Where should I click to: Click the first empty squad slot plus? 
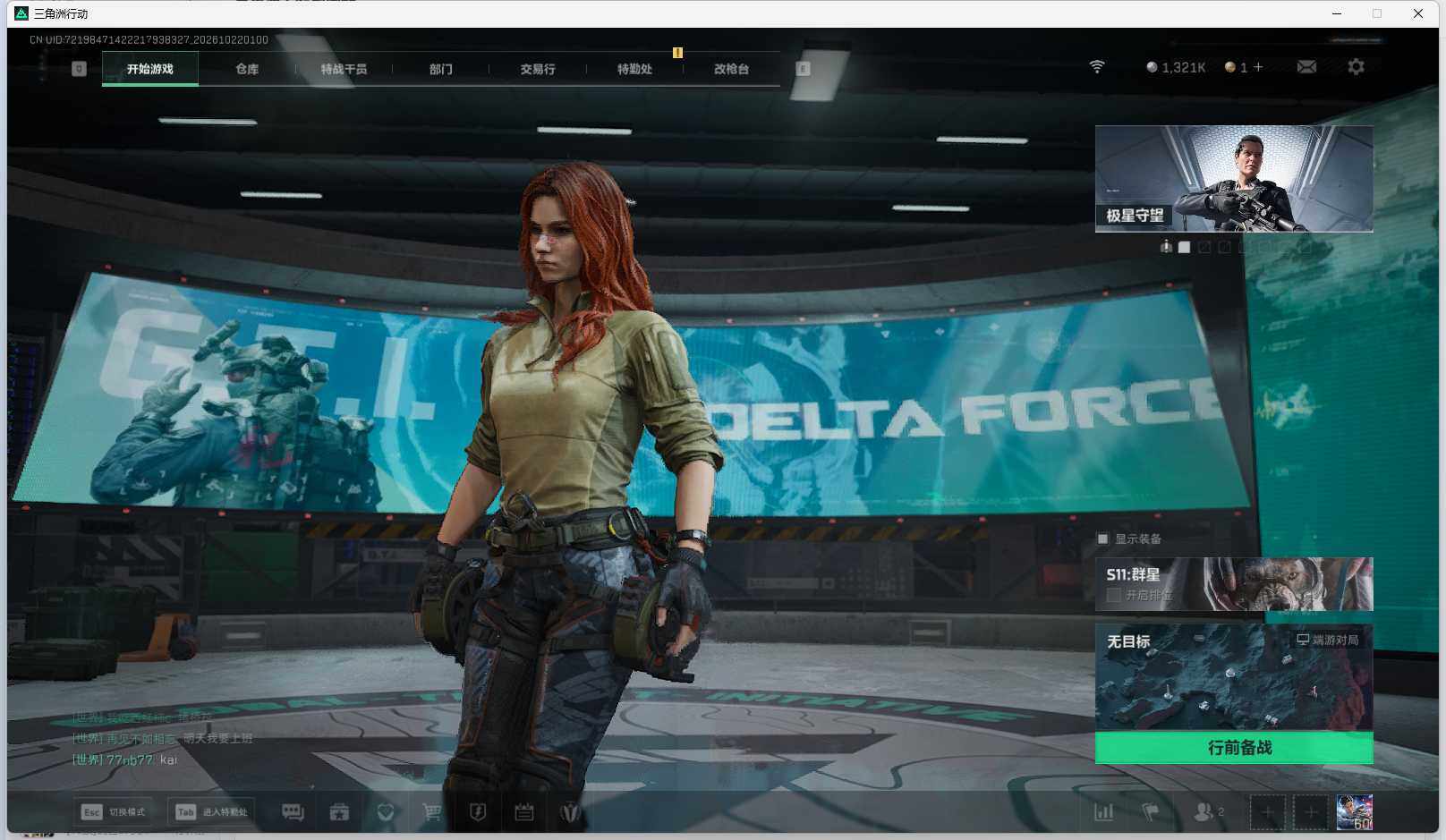coord(1268,812)
